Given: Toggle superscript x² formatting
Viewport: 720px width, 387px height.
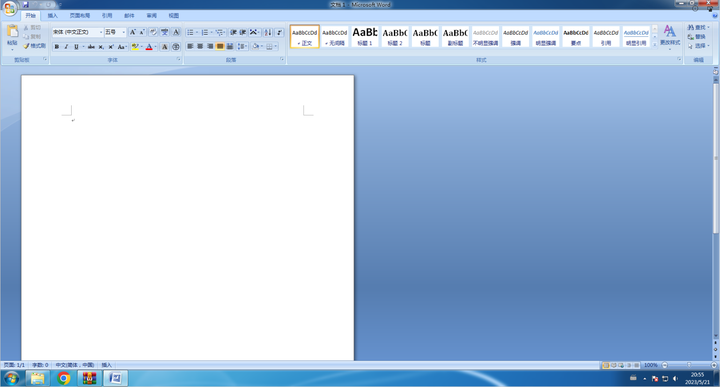Looking at the screenshot, I should coord(111,47).
